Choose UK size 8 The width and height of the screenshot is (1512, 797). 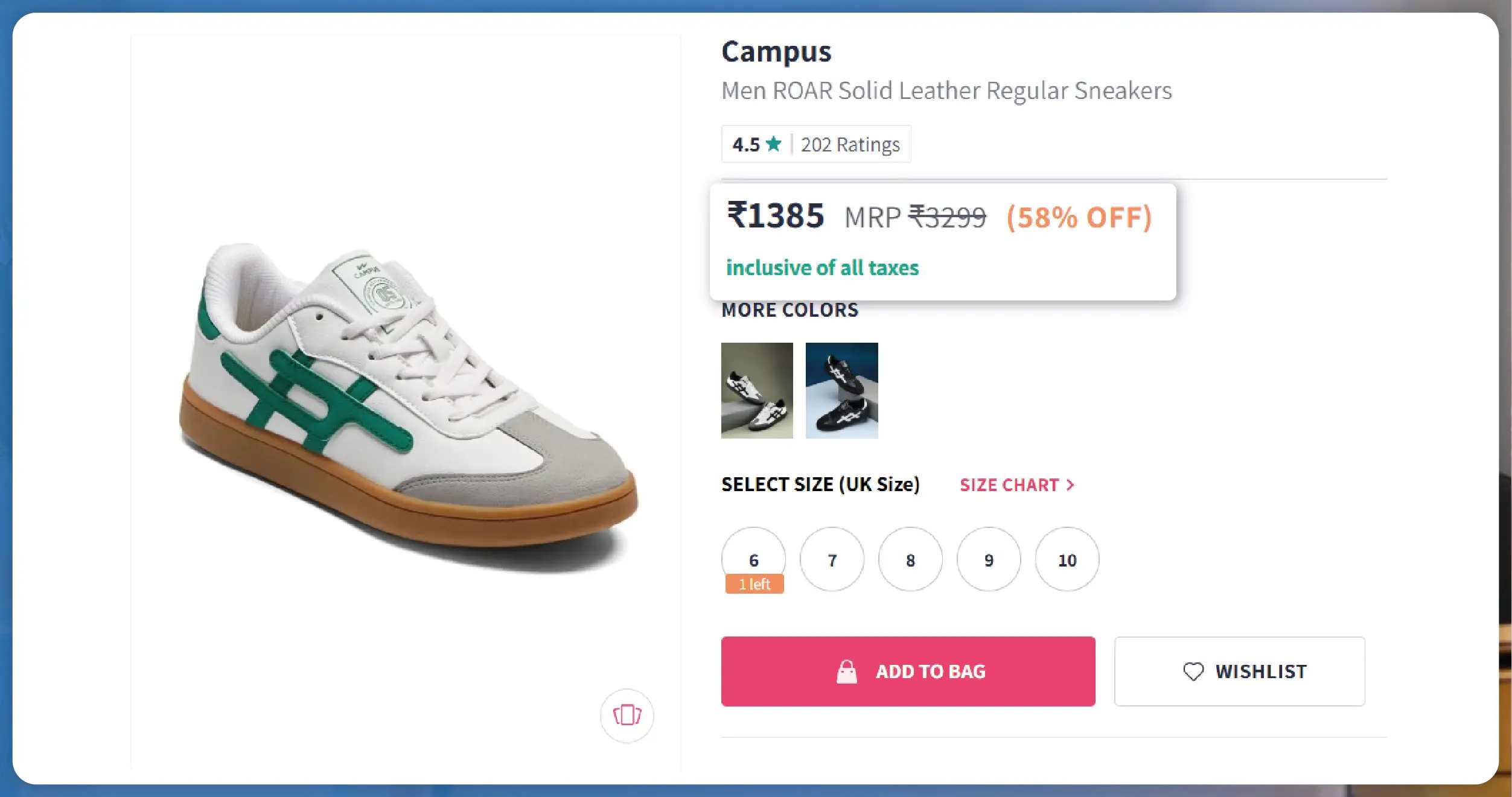[910, 560]
